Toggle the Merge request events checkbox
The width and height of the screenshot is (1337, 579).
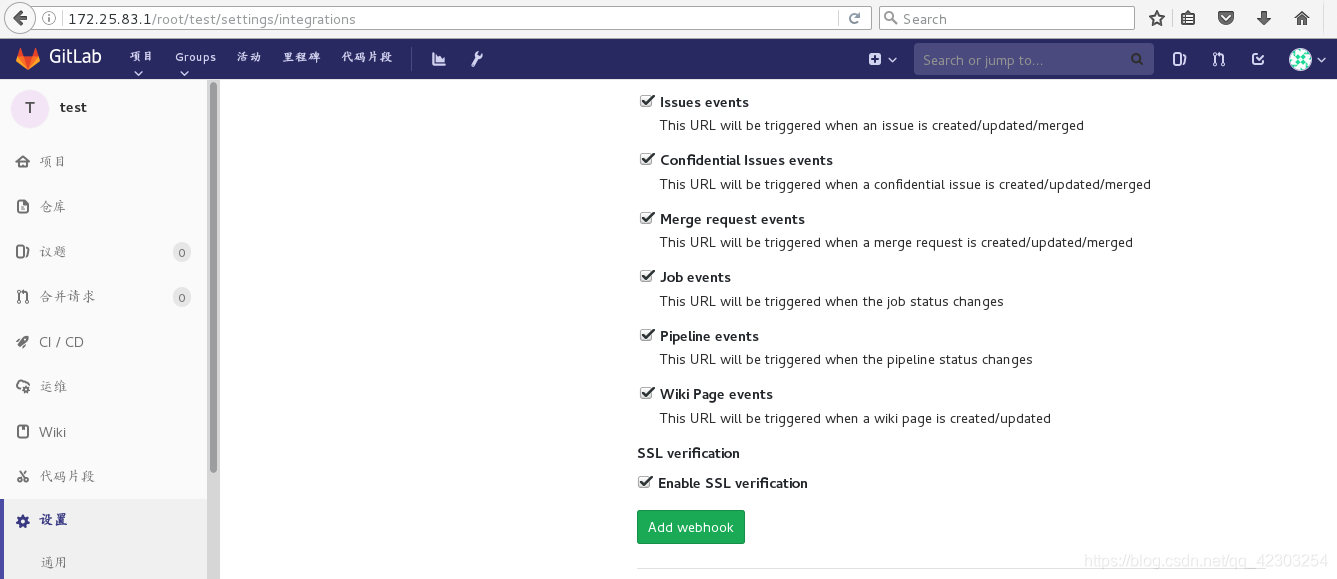point(647,218)
